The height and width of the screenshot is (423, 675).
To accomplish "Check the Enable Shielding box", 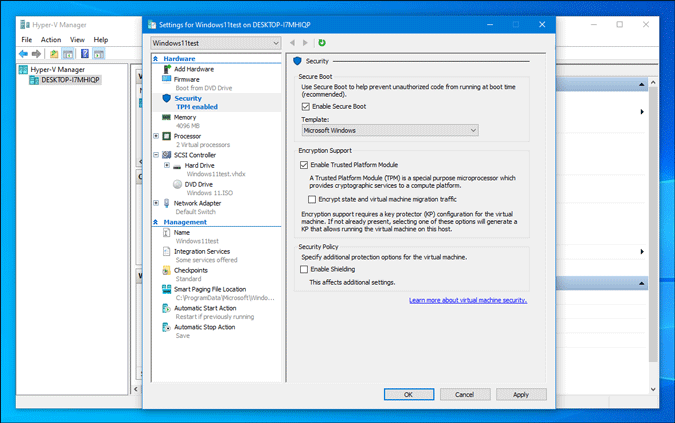I will tap(304, 269).
